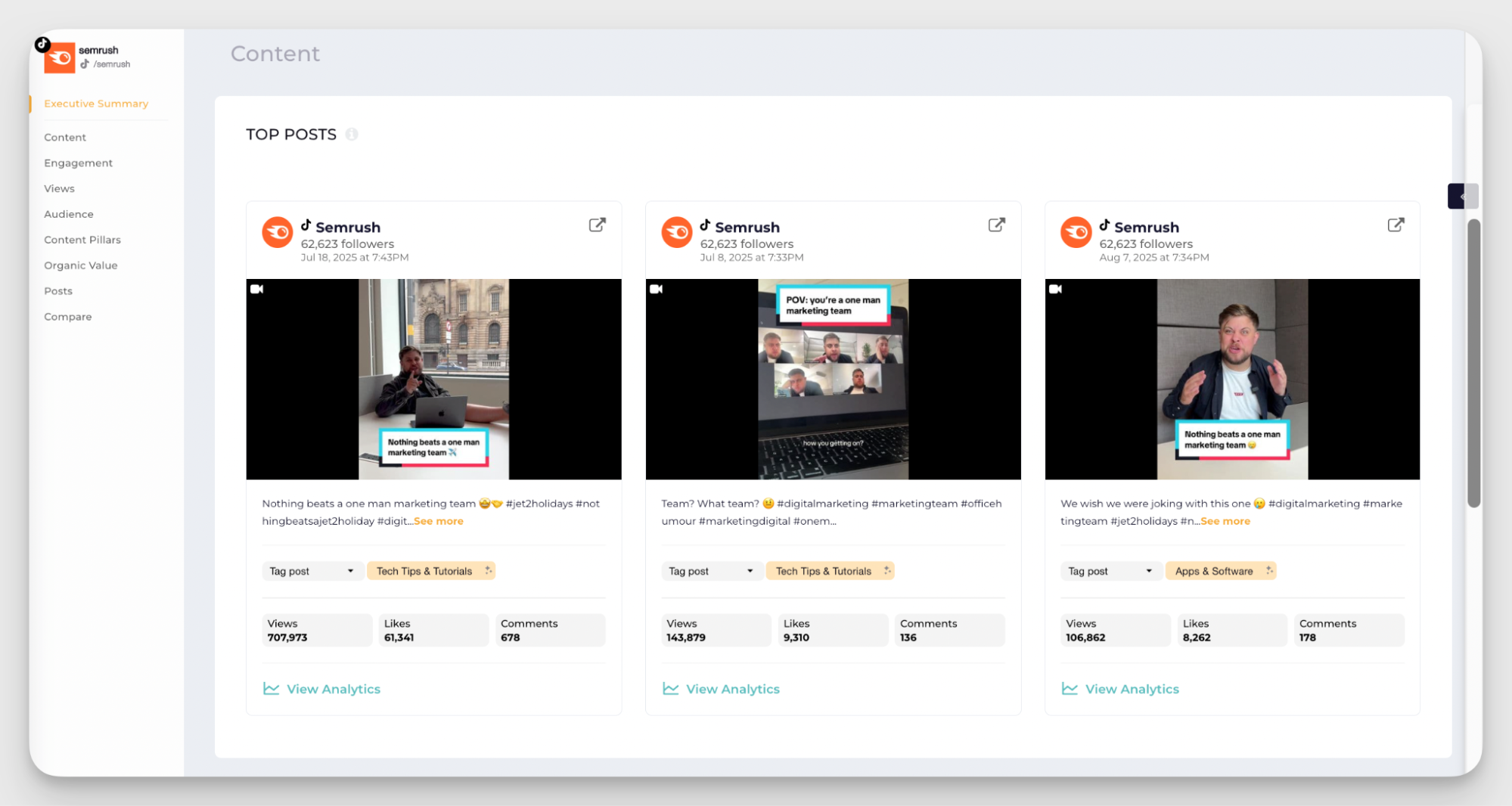Image resolution: width=1512 pixels, height=806 pixels.
Task: Navigate to Engagement in the sidebar
Action: 78,163
